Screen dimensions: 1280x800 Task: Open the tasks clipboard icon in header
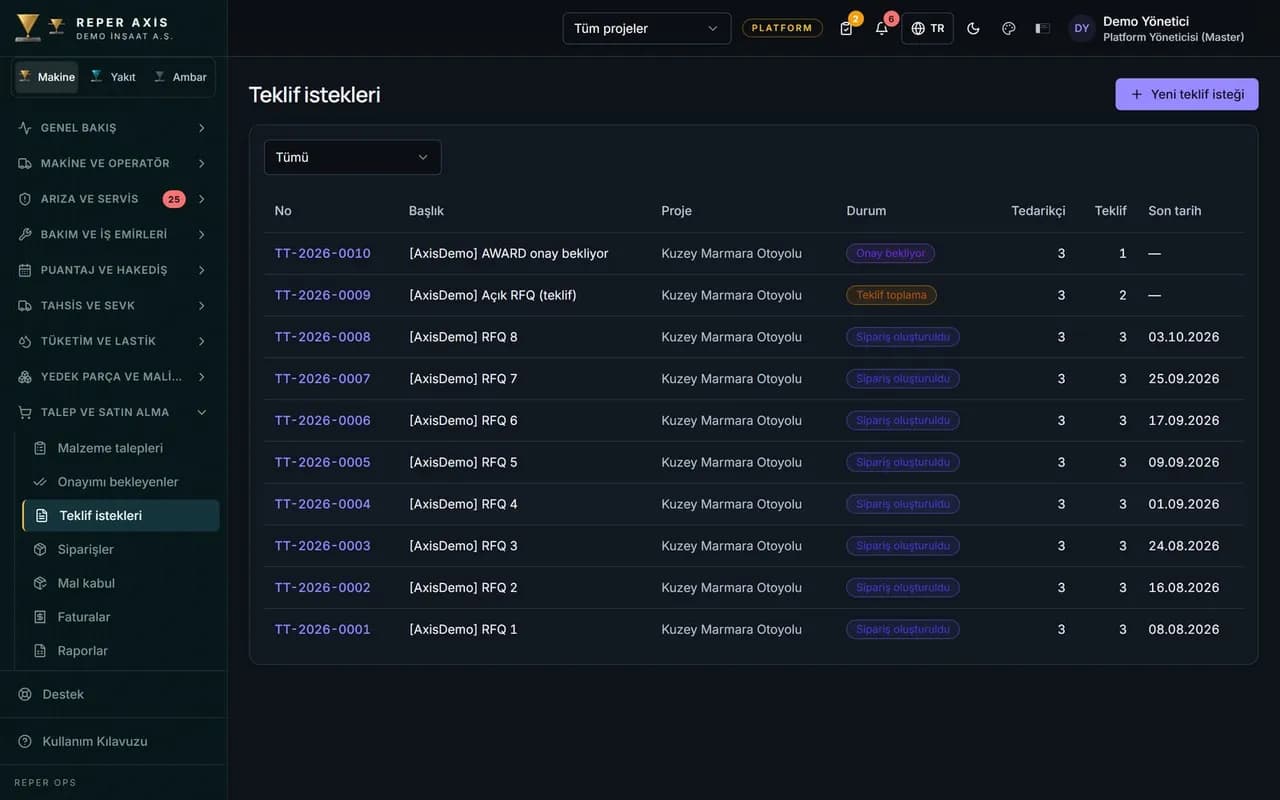coord(846,28)
